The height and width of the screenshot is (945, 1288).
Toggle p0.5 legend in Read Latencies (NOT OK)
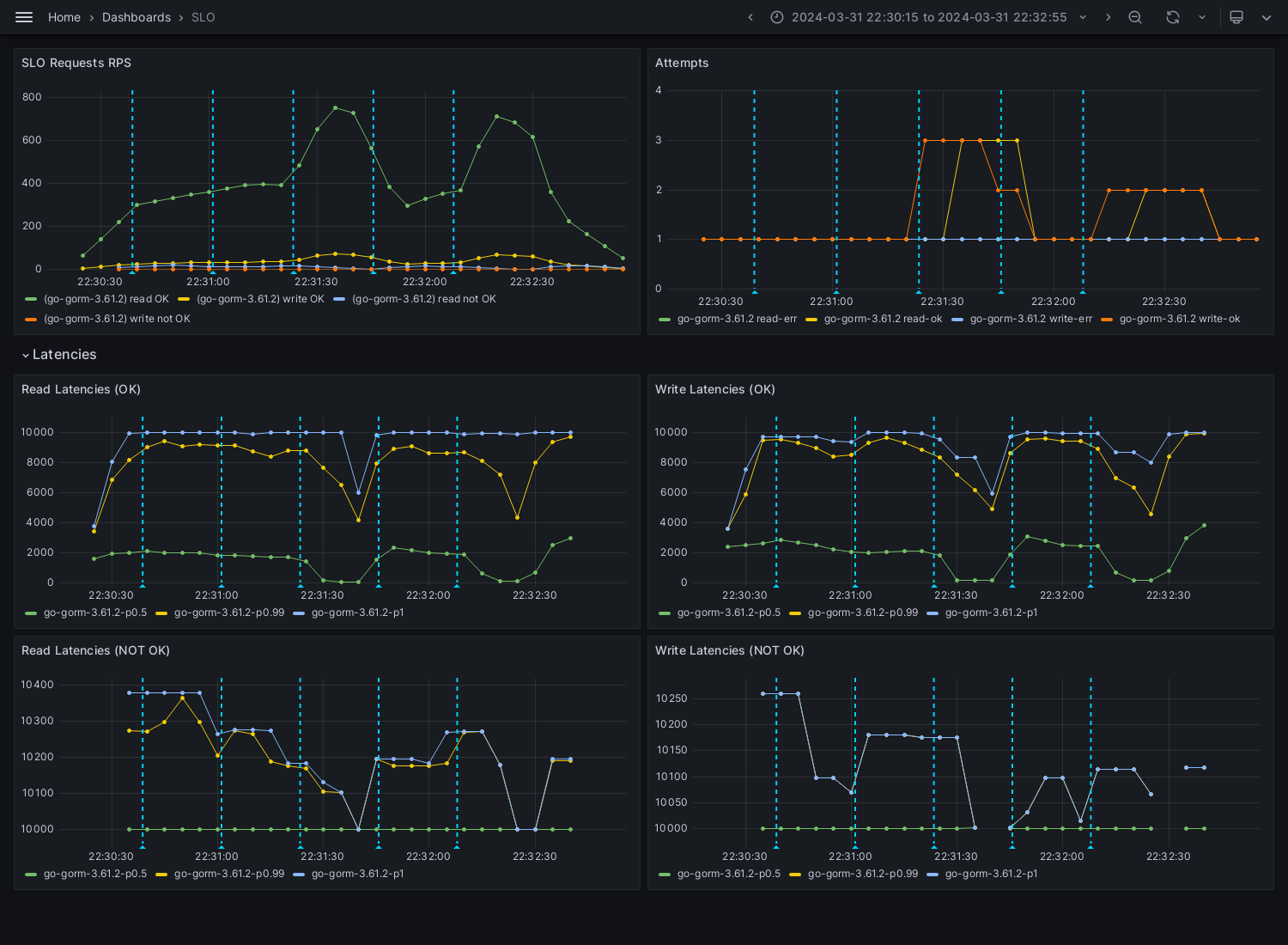(95, 874)
